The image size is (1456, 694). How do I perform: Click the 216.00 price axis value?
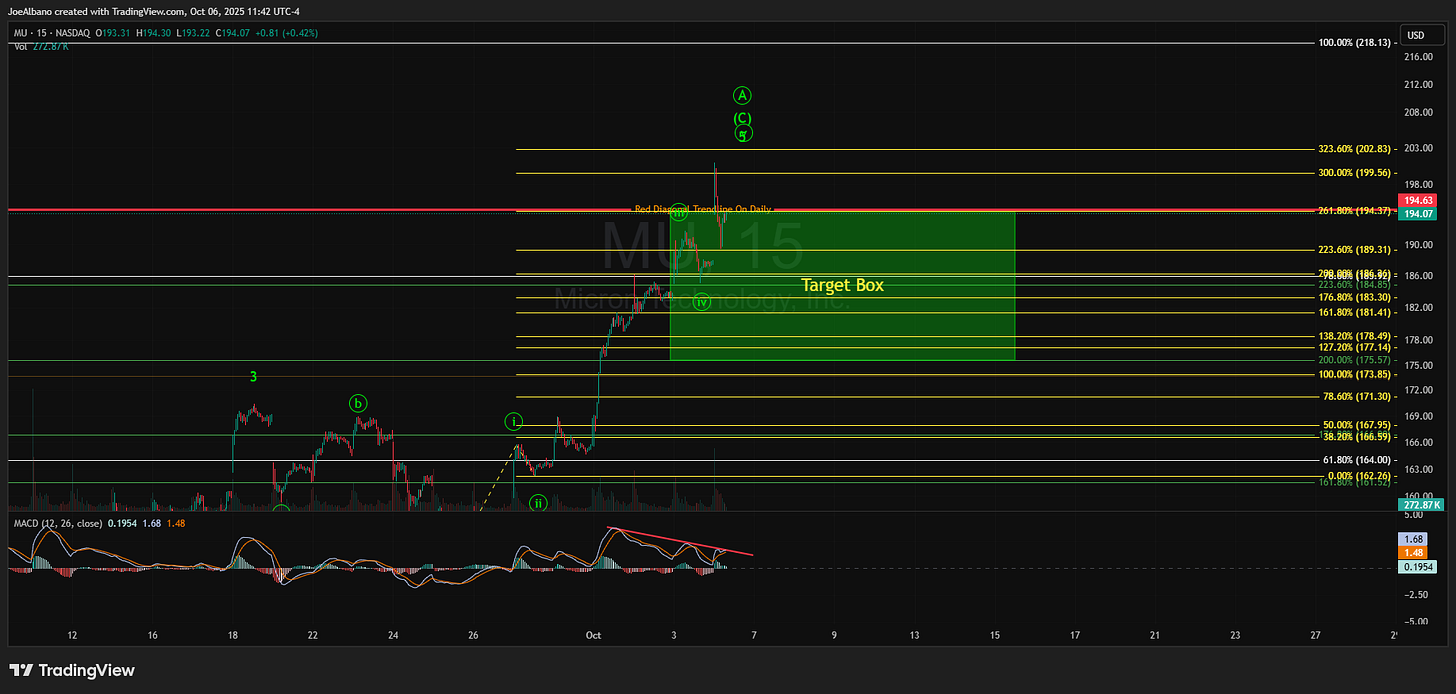tap(1417, 57)
